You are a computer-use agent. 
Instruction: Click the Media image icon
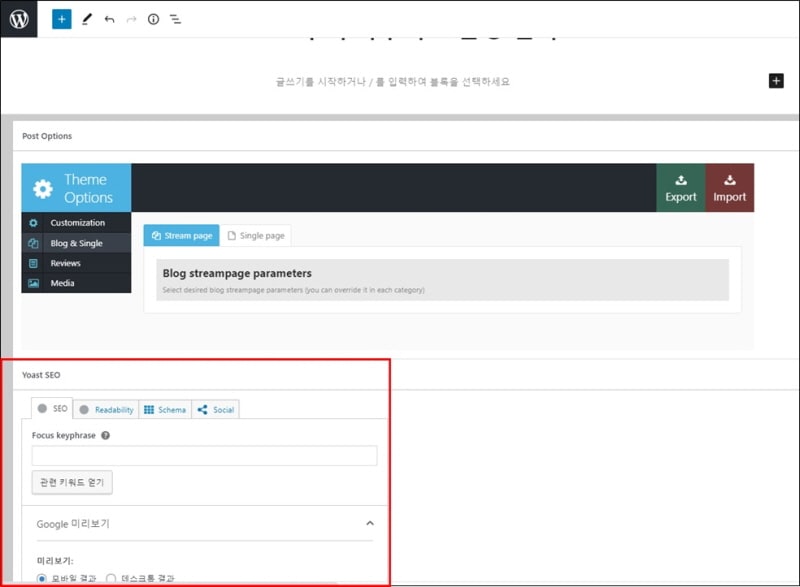click(x=33, y=283)
